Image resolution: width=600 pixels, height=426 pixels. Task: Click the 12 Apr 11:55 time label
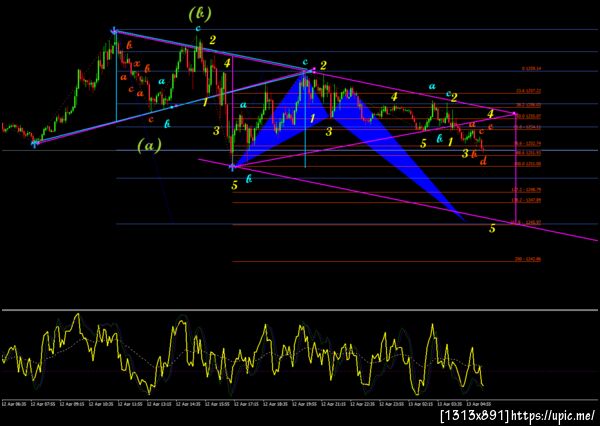pyautogui.click(x=129, y=404)
